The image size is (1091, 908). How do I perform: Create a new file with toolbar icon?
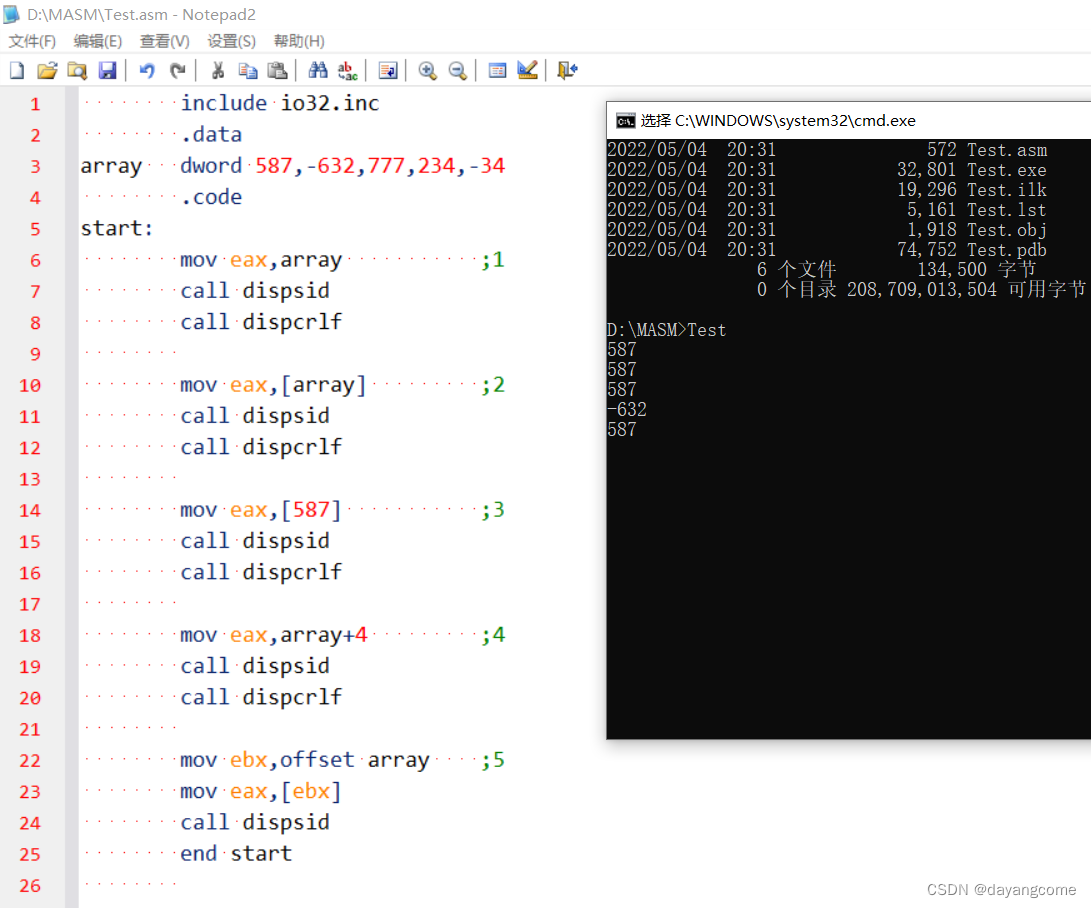pyautogui.click(x=17, y=70)
